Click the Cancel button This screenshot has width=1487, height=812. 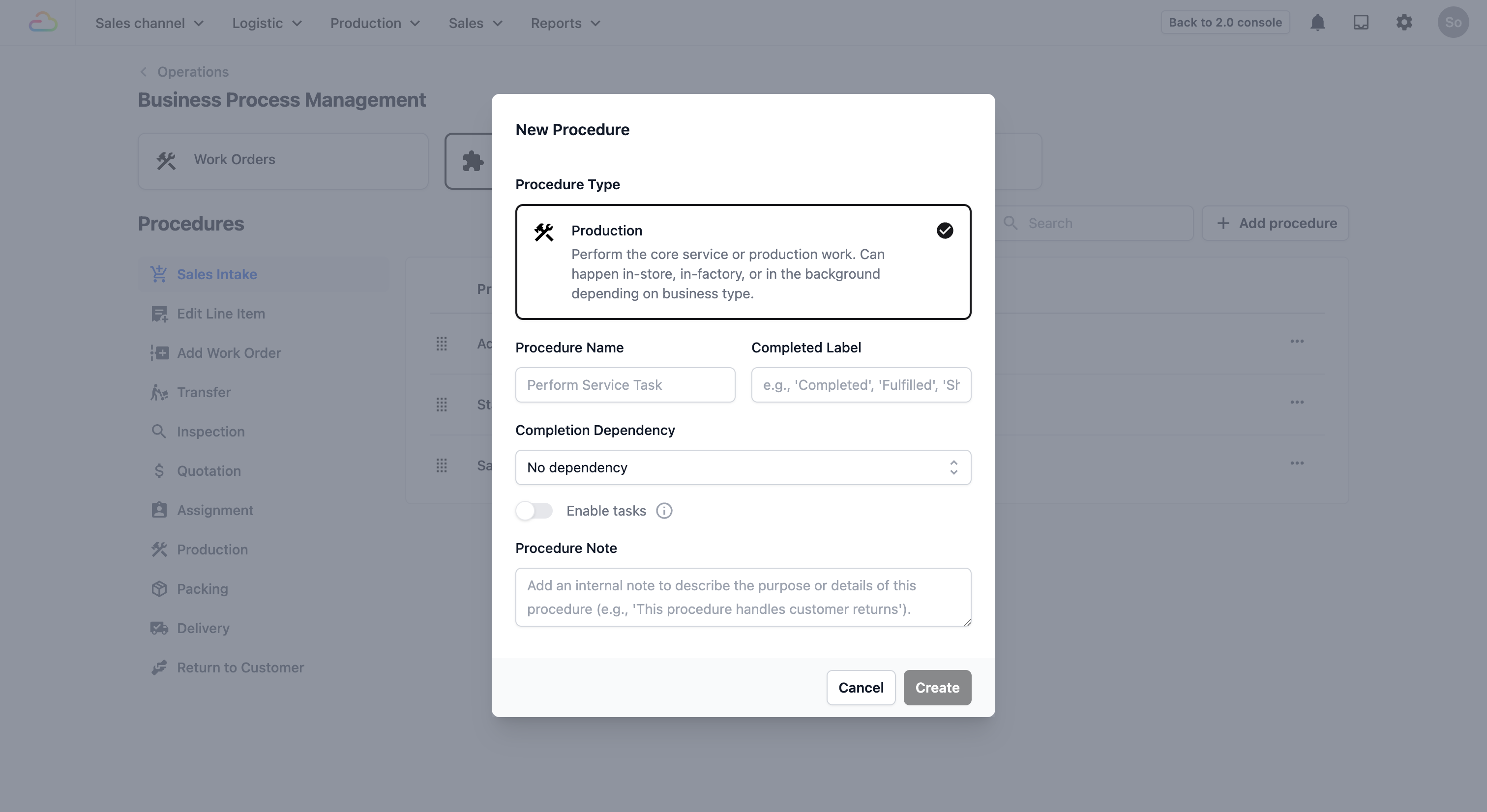(x=860, y=687)
